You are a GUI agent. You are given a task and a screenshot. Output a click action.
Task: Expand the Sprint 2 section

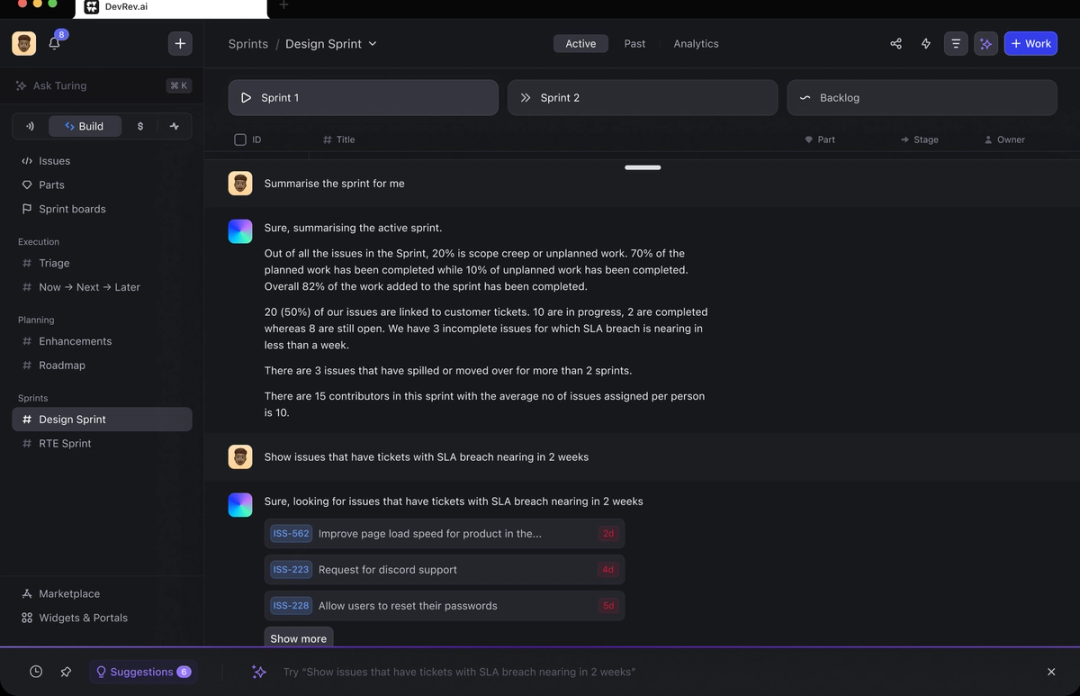point(643,98)
